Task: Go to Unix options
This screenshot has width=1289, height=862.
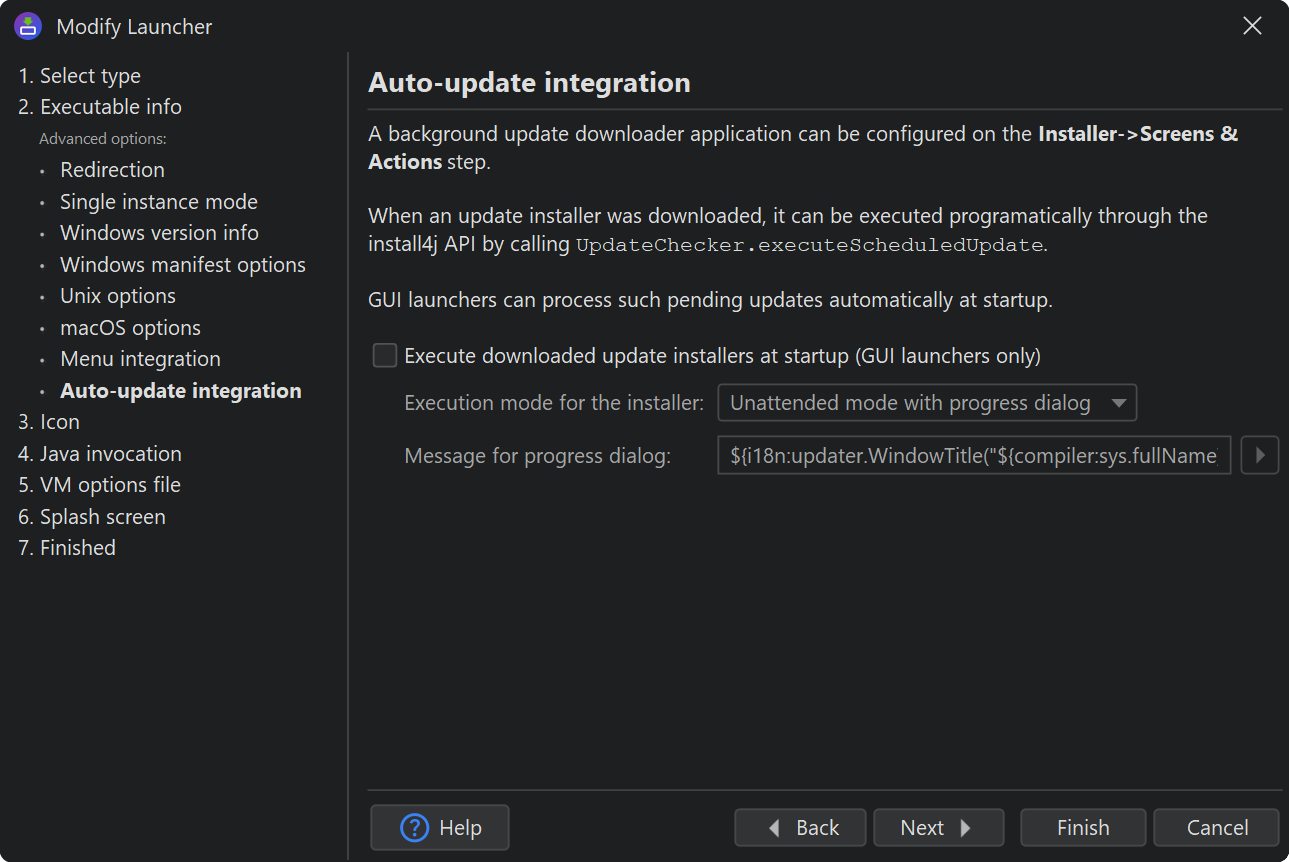Action: 117,296
